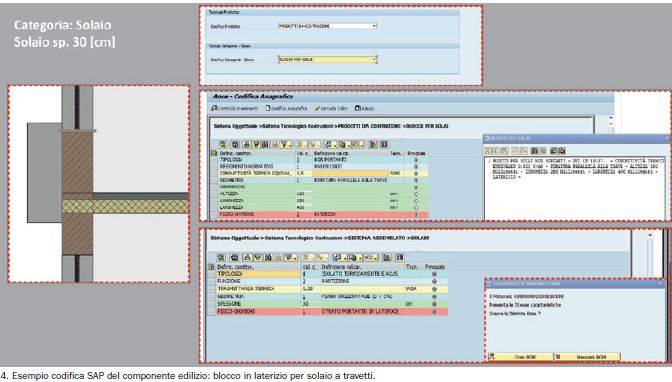Click Info icon ending BLOCCO PER SOLAI grid toolbar
The image size is (672, 382).
point(384,144)
